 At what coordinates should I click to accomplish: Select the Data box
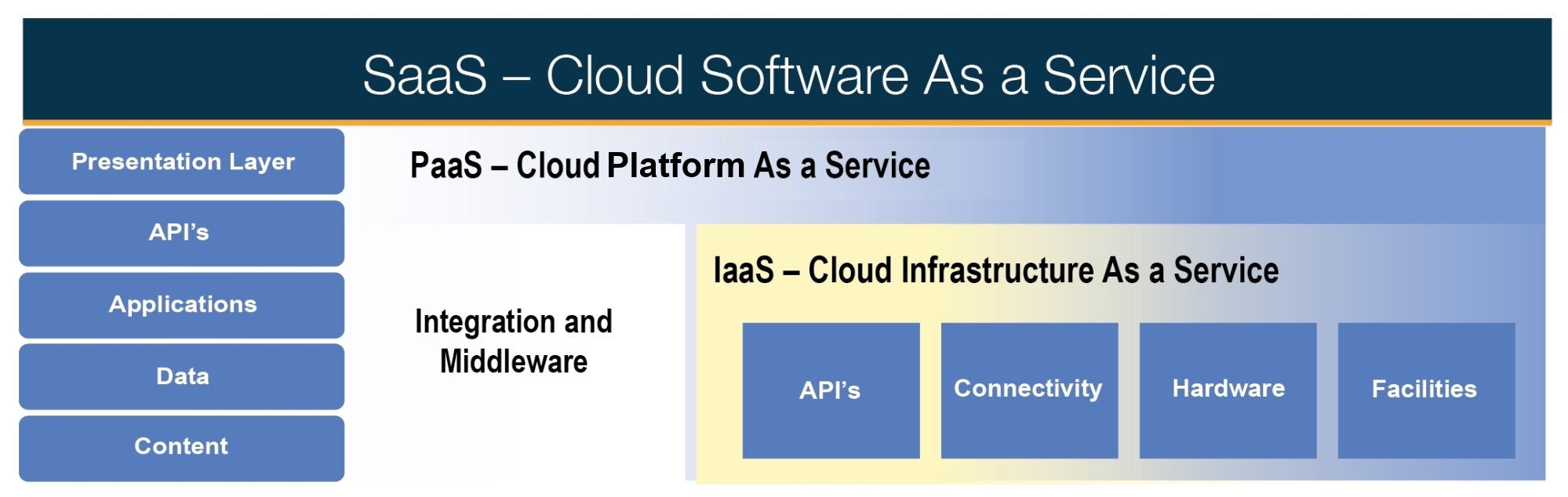(181, 376)
